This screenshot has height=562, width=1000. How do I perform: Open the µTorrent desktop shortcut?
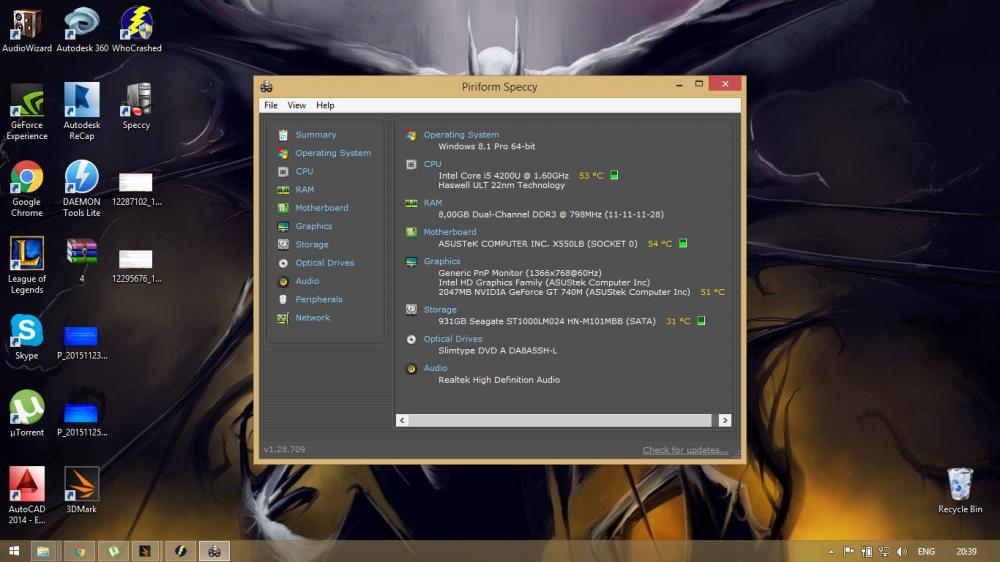27,413
